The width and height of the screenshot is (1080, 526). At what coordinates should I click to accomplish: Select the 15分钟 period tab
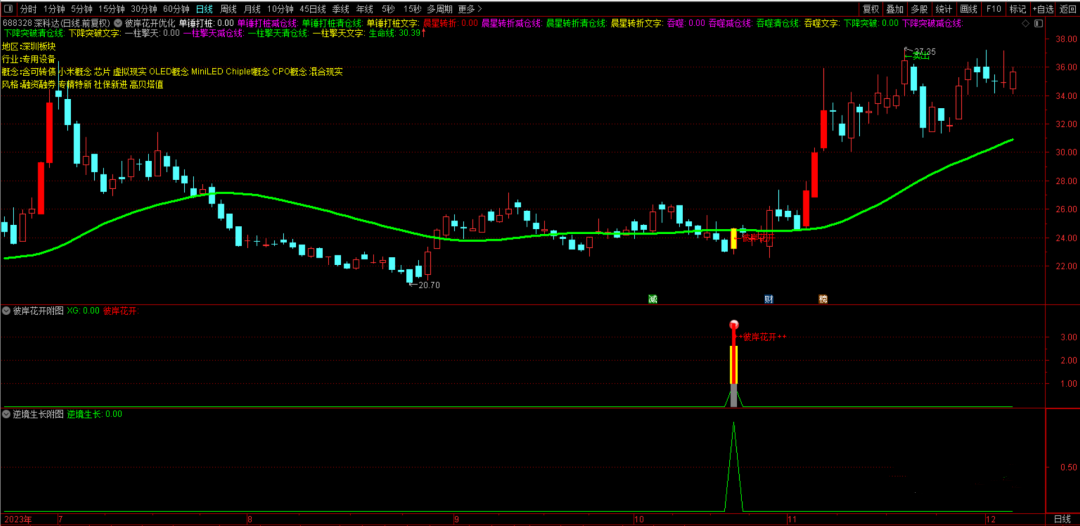pos(111,9)
